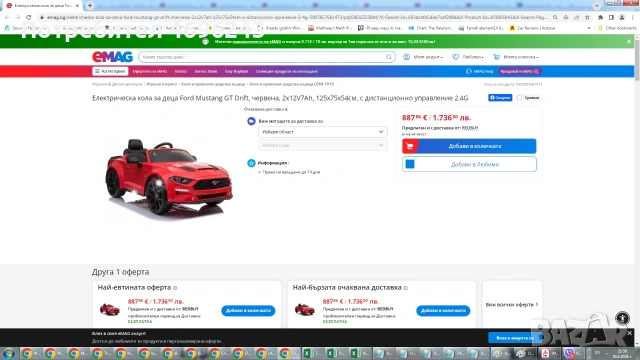
Task: Expand the Избери град dropdown
Action: click(x=322, y=145)
